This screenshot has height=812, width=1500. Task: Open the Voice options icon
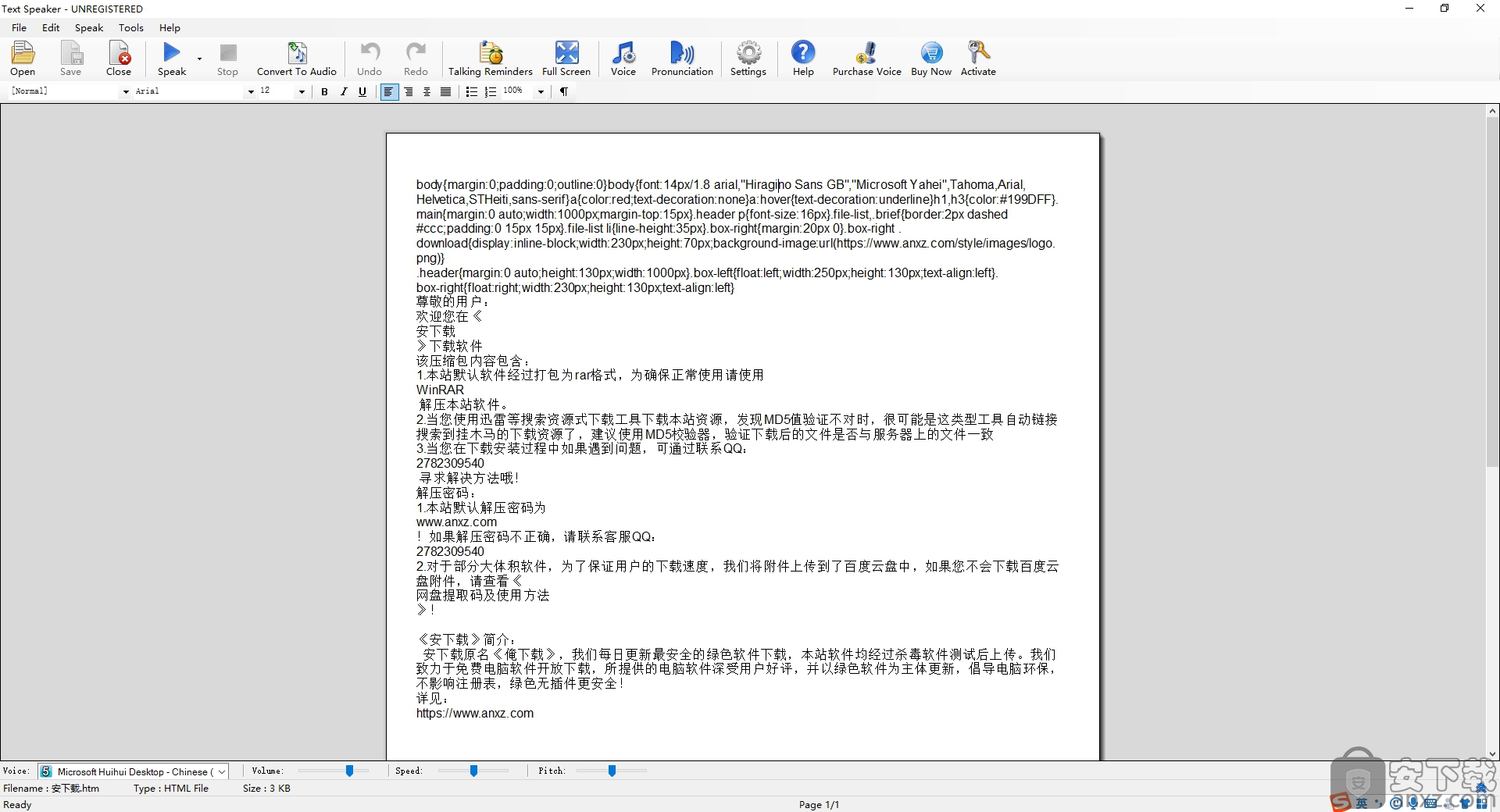[623, 59]
